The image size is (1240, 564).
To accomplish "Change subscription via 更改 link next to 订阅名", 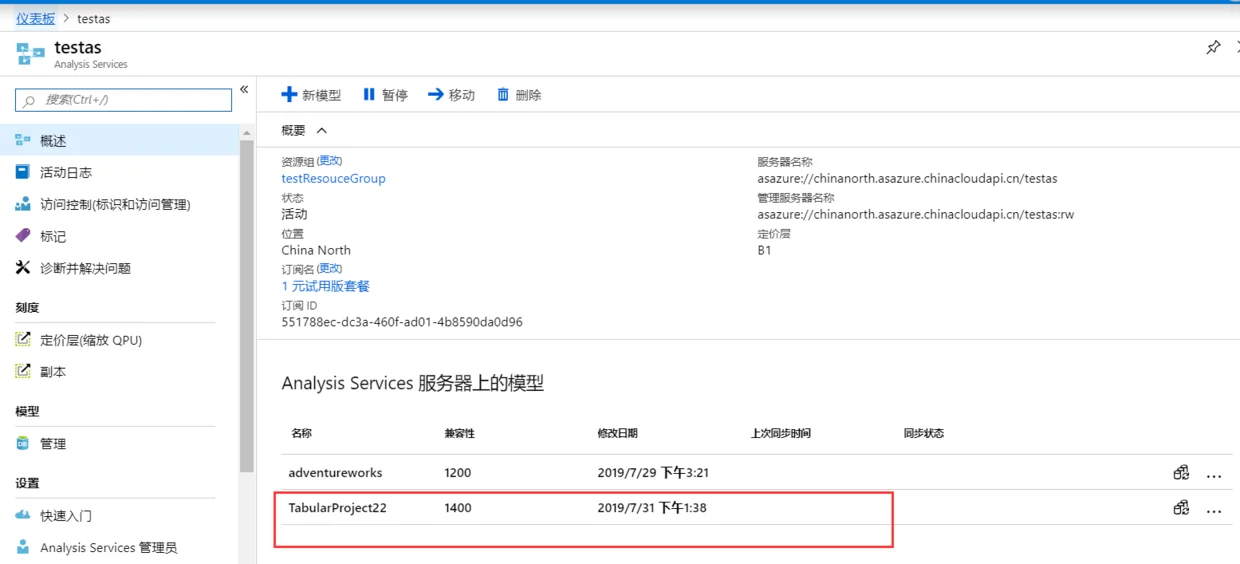I will tap(330, 269).
